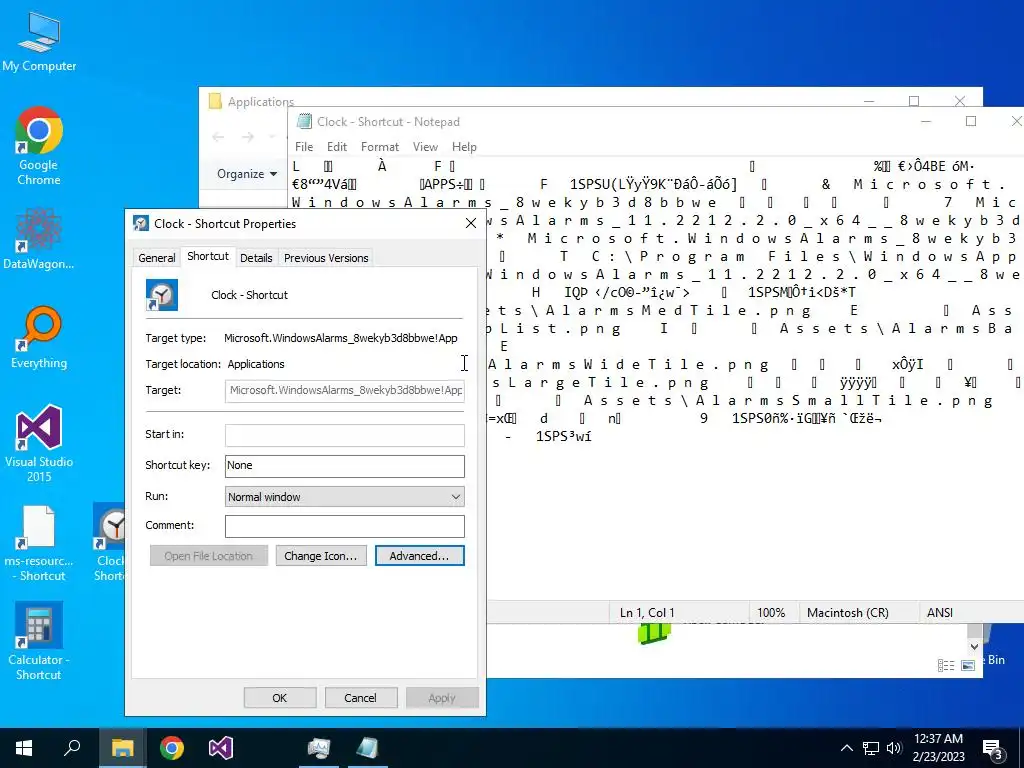Expand Run window mode dropdown
This screenshot has width=1024, height=768.
pos(456,497)
